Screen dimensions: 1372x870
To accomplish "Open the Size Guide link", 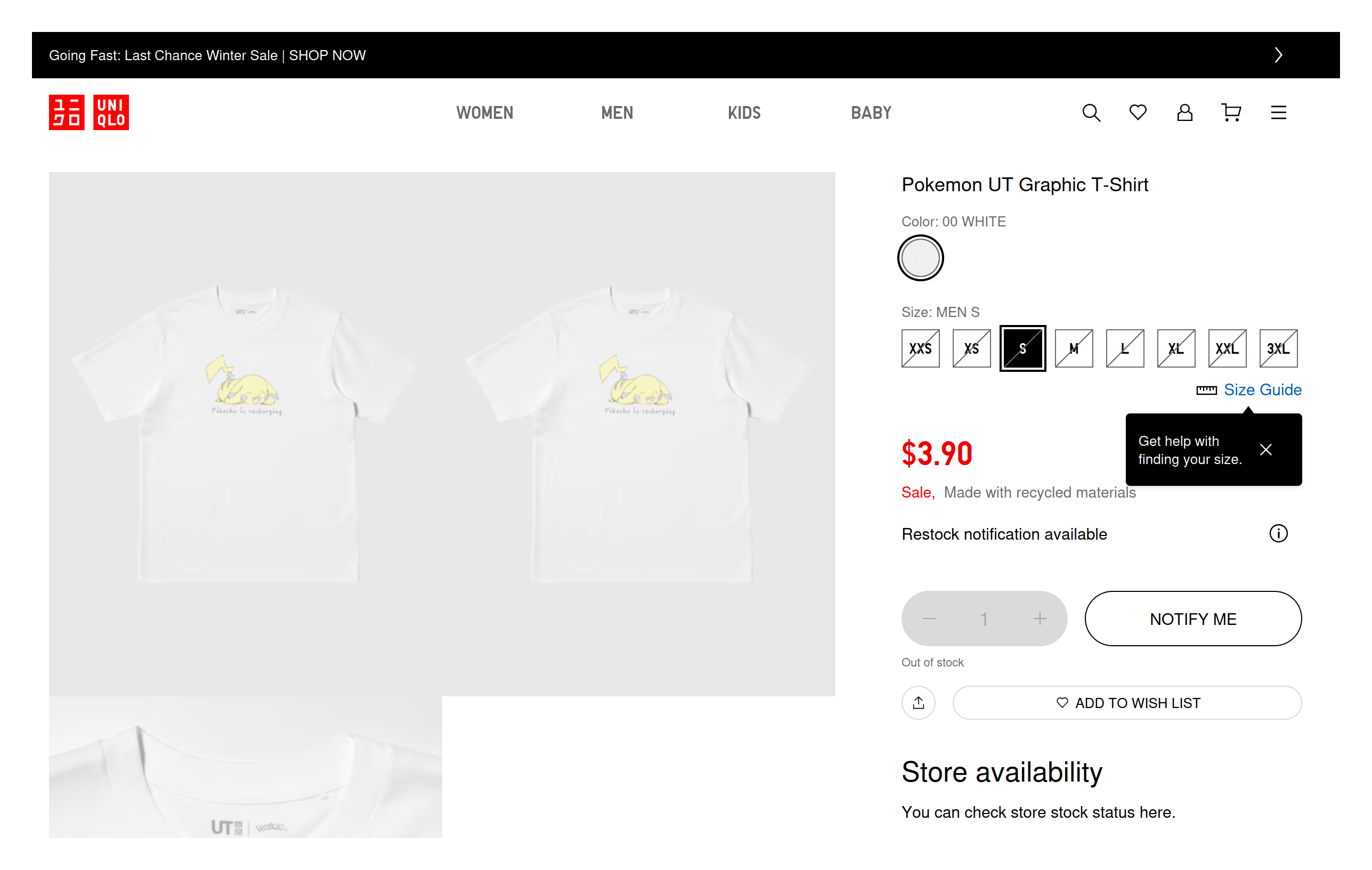I will (1262, 389).
